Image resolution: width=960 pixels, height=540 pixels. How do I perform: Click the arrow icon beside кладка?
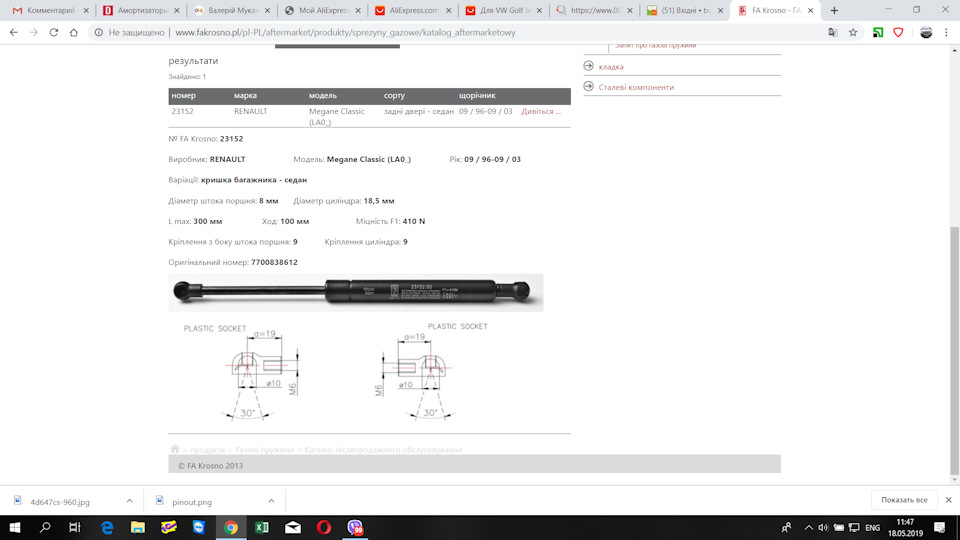(588, 66)
